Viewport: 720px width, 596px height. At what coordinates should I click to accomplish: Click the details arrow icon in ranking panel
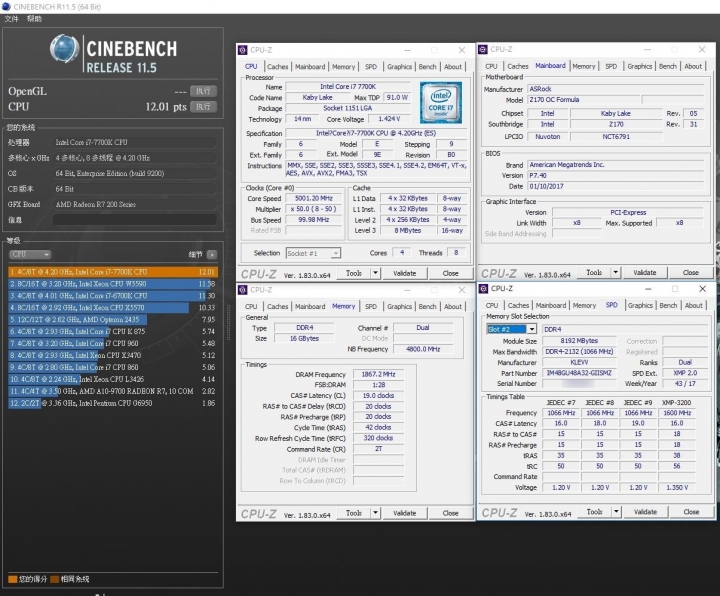[212, 254]
